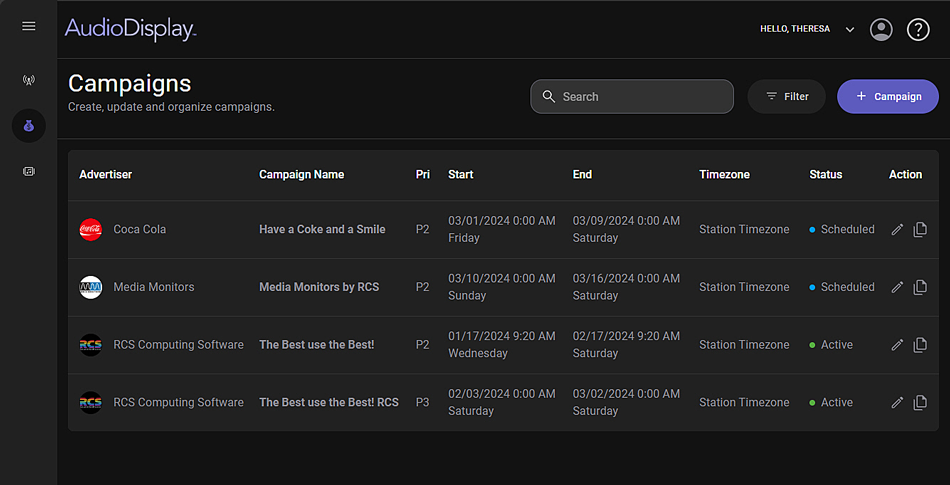This screenshot has height=485, width=950.
Task: Open the user profile avatar icon
Action: 881,29
